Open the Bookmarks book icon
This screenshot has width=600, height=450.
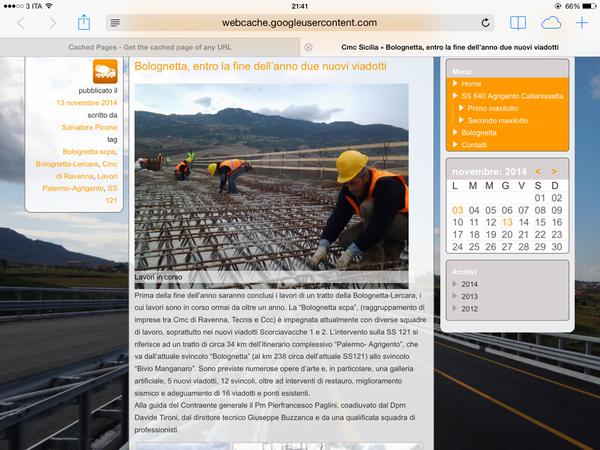[x=518, y=22]
